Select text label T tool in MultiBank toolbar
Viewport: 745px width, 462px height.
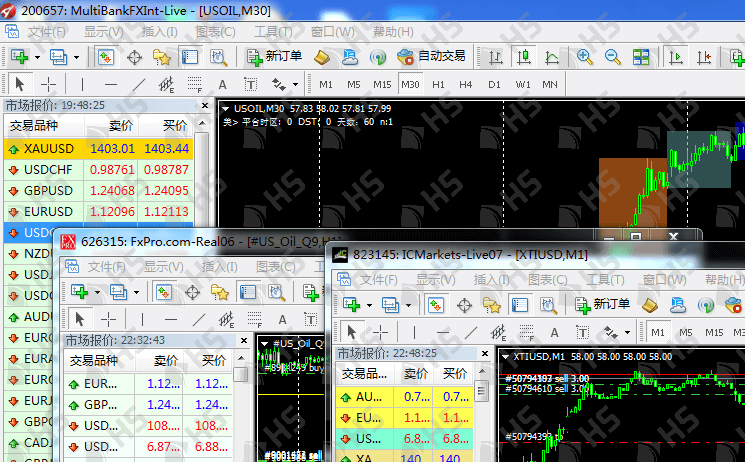point(250,85)
